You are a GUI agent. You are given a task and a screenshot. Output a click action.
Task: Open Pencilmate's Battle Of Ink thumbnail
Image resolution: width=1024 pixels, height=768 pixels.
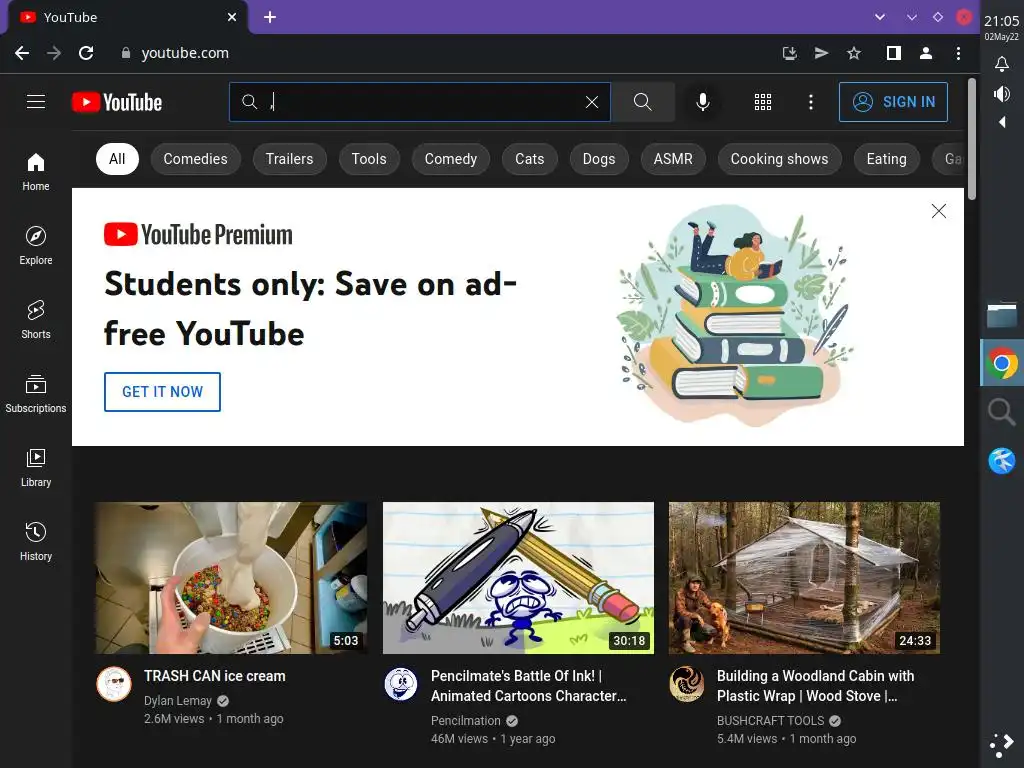[518, 577]
